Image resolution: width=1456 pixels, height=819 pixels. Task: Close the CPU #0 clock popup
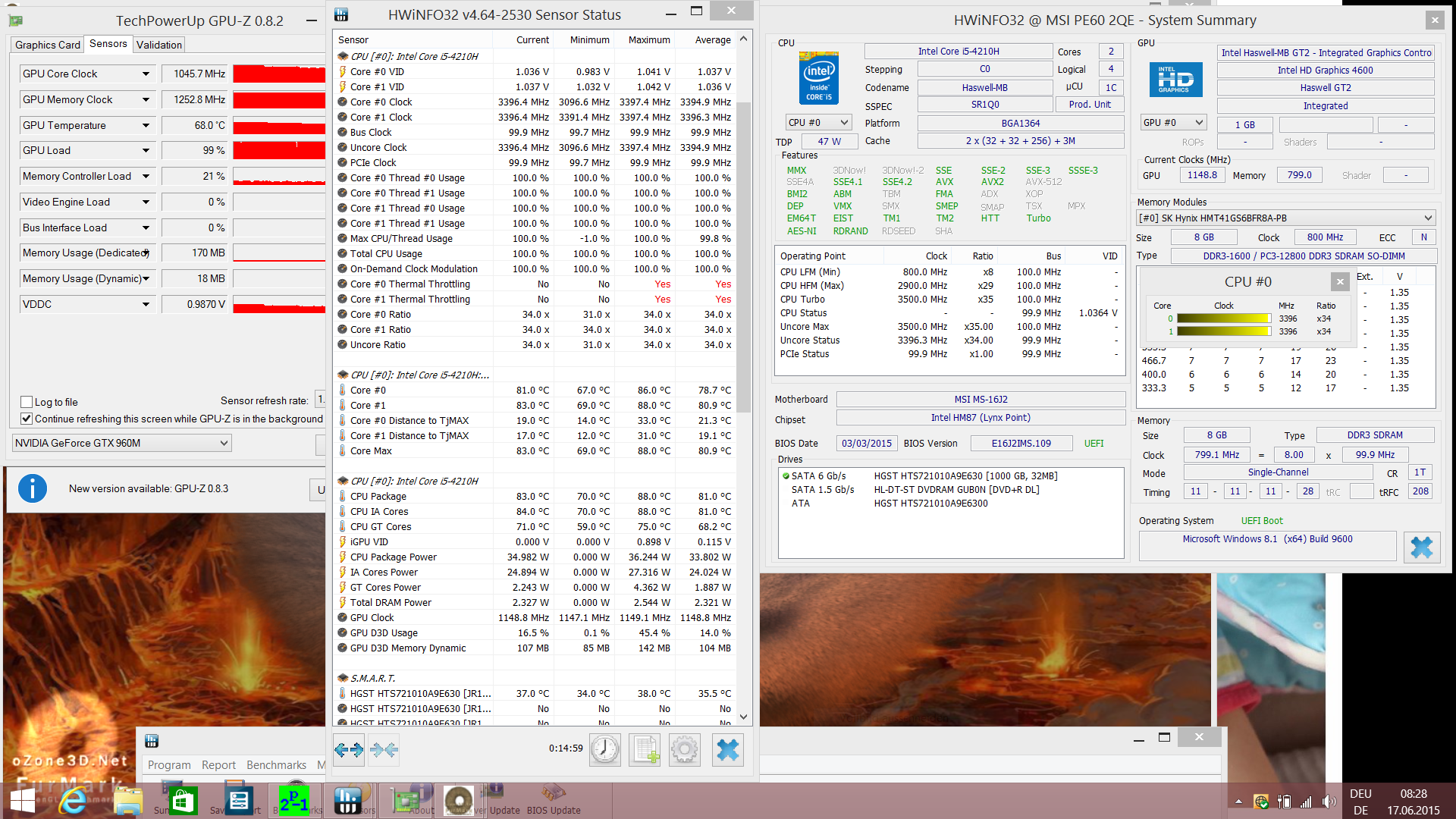(x=1340, y=281)
